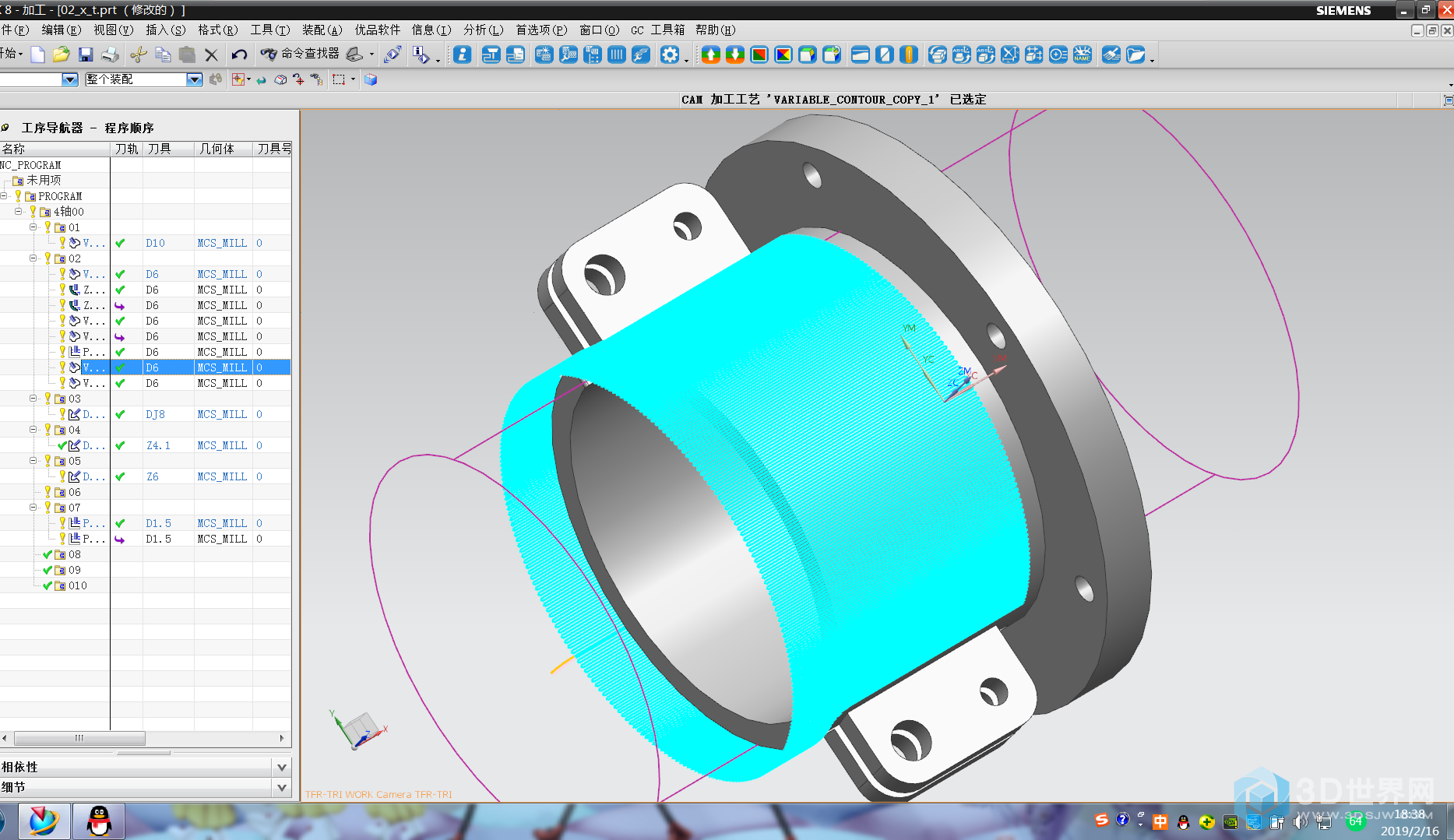Click the green down-arrow icon
This screenshot has width=1454, height=840.
735,54
